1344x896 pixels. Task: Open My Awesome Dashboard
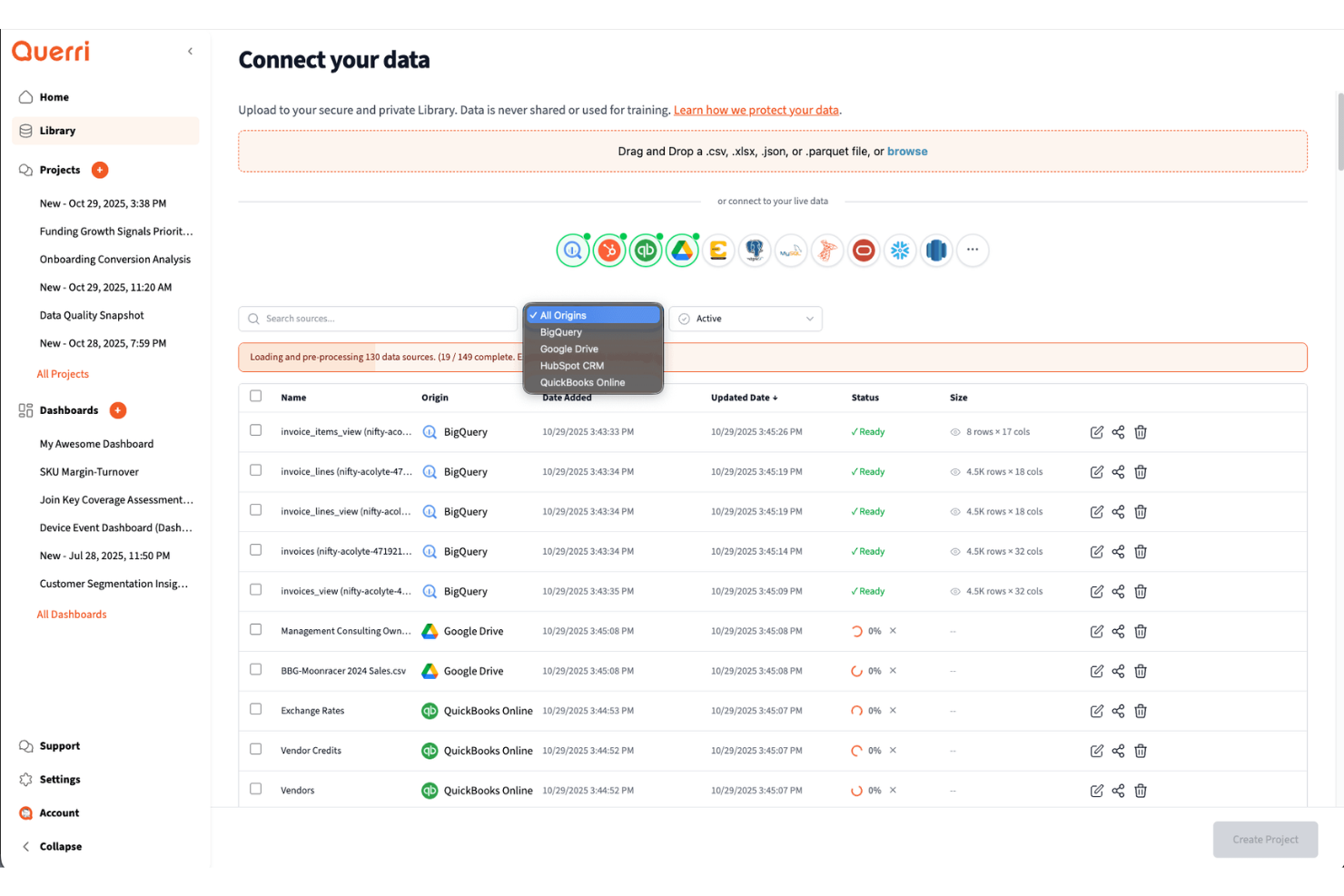point(96,444)
